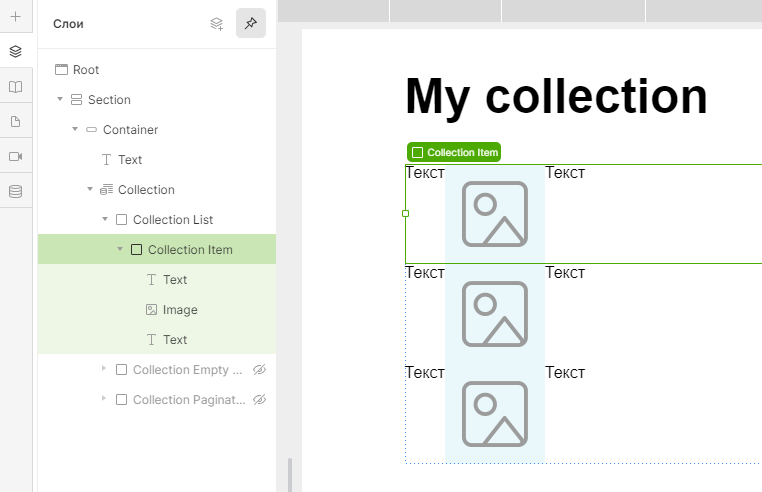Image resolution: width=762 pixels, height=492 pixels.
Task: Expand the Collection Empty node
Action: [x=104, y=369]
